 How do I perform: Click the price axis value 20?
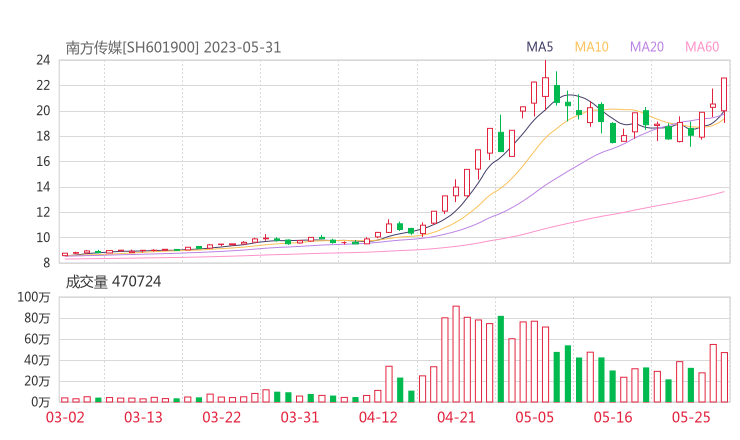click(43, 111)
